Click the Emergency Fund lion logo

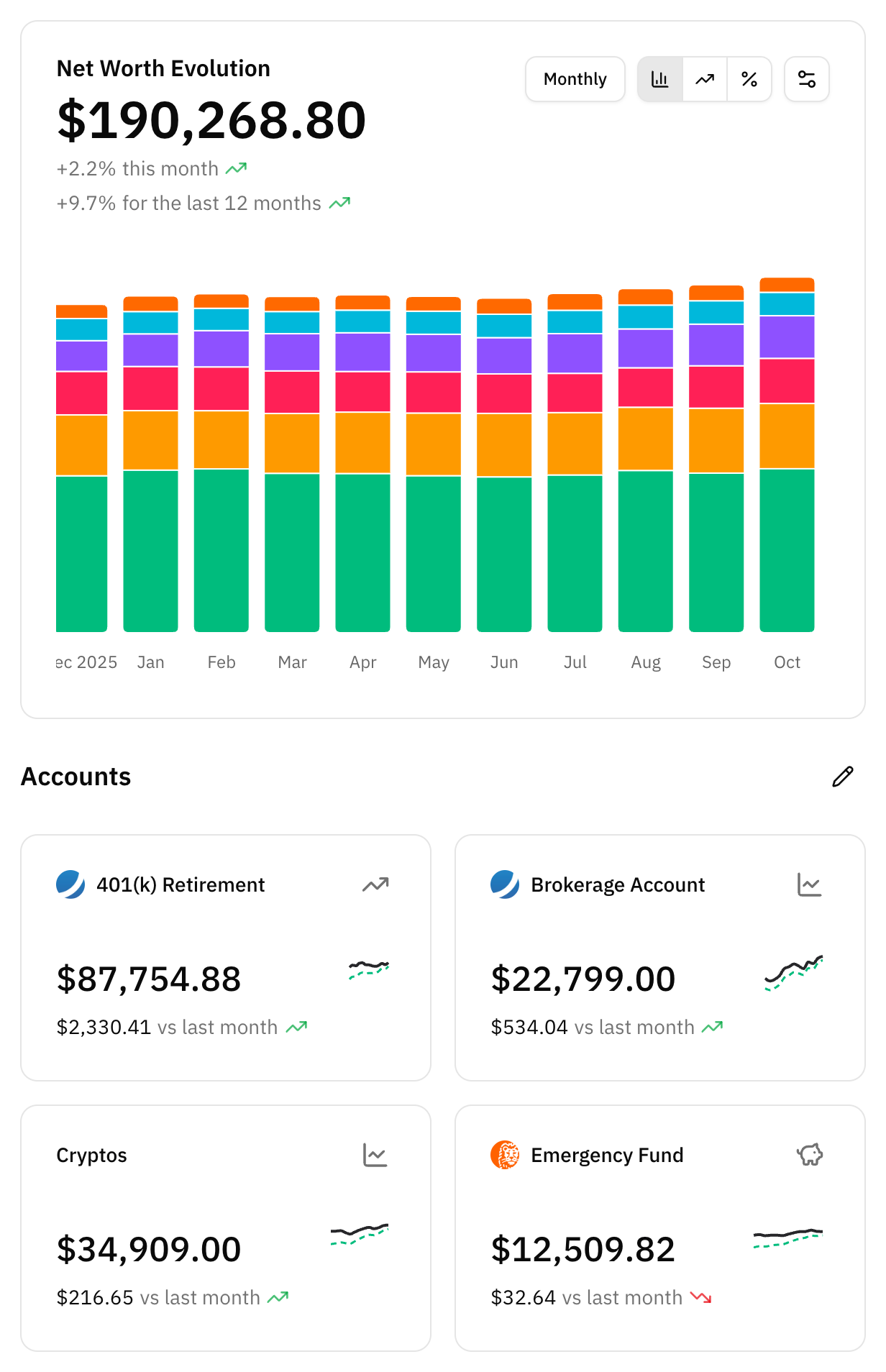[505, 1155]
